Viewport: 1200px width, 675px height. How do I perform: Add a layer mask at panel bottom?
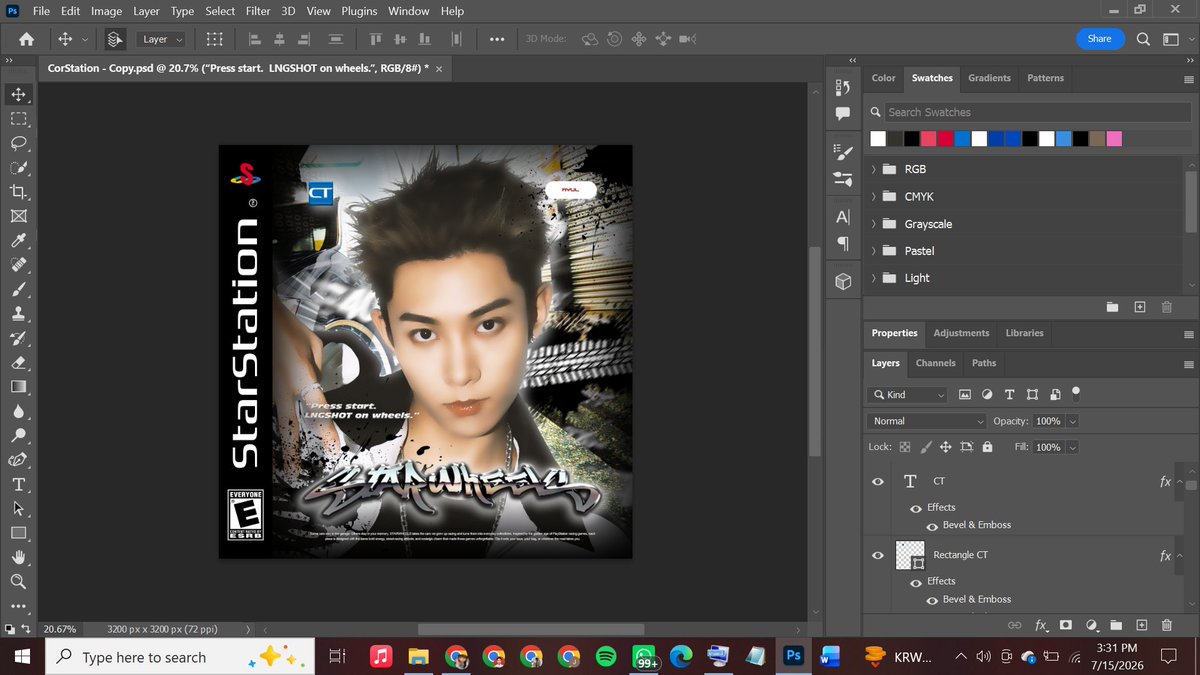(1066, 625)
